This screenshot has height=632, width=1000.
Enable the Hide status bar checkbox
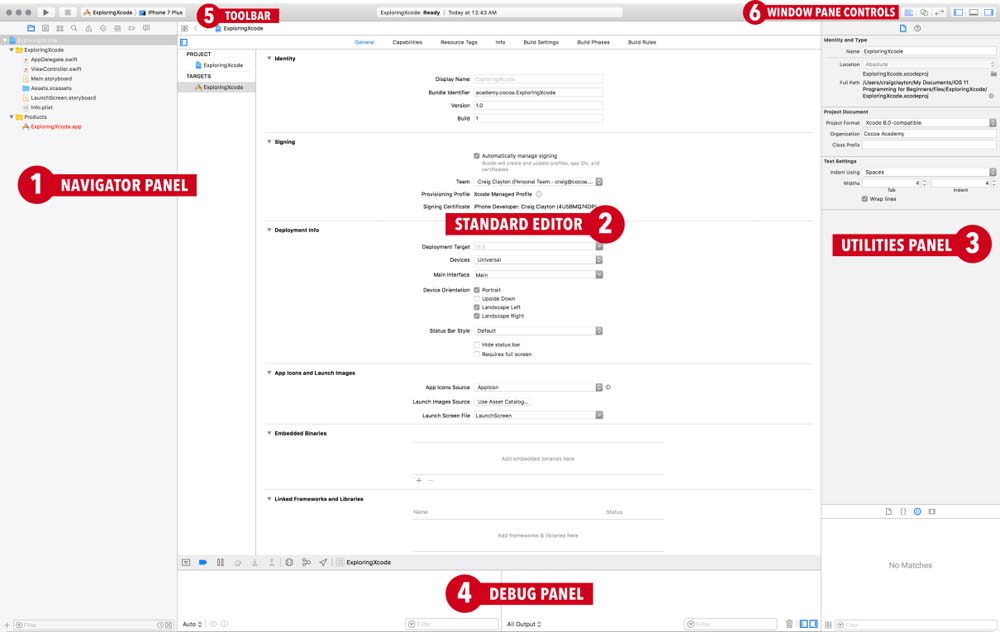click(x=476, y=344)
